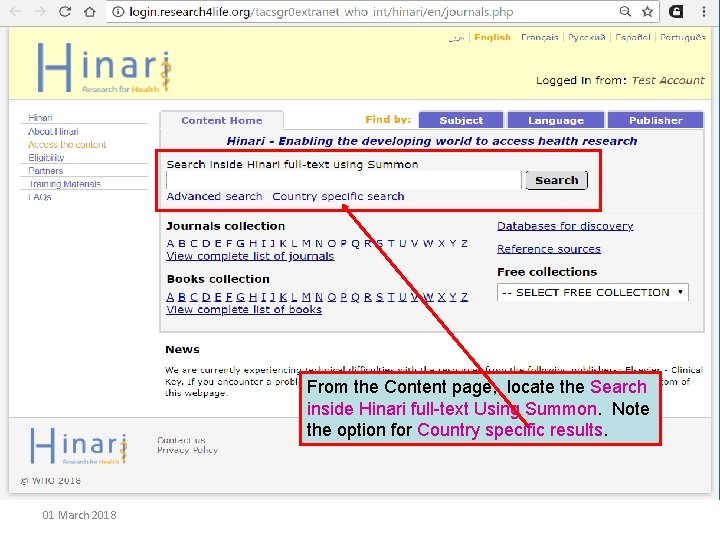
Task: Open site info icon beside the URL
Action: 118,11
